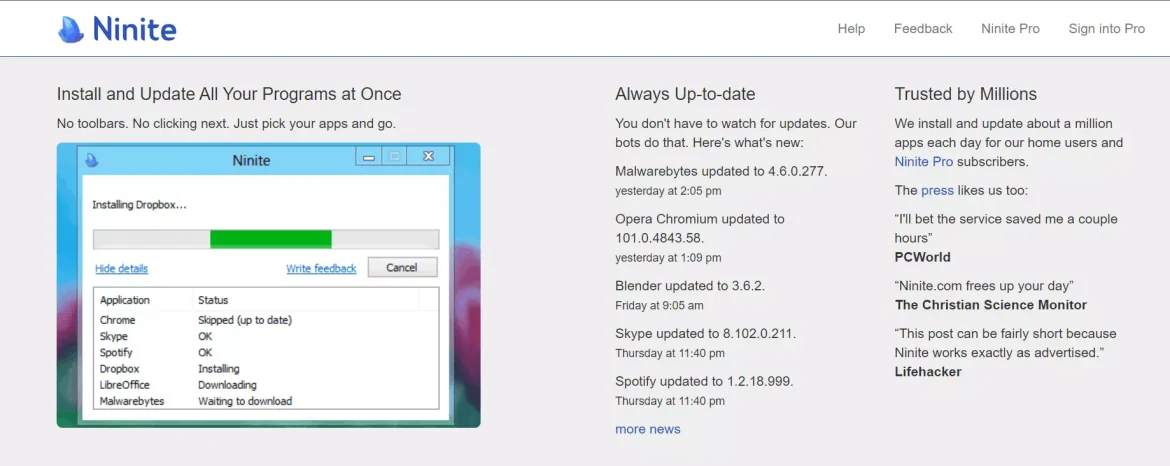Click the Lifehacker attribution text
This screenshot has width=1170, height=466.
coord(927,371)
